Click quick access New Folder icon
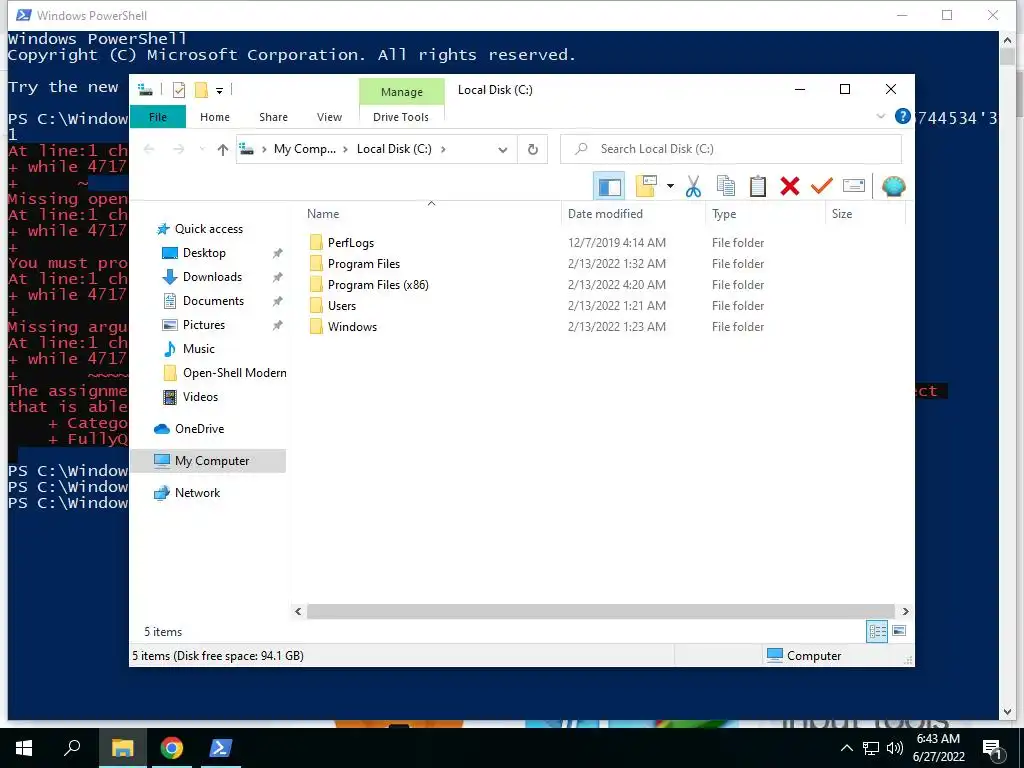The height and width of the screenshot is (768, 1024). click(201, 90)
